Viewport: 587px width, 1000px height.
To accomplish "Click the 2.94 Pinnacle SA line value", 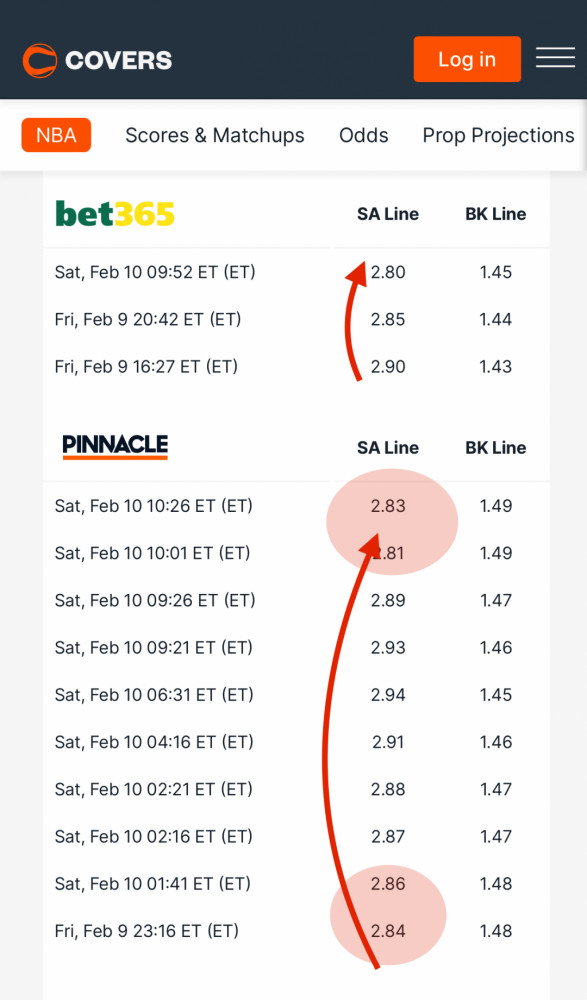I will pyautogui.click(x=388, y=695).
